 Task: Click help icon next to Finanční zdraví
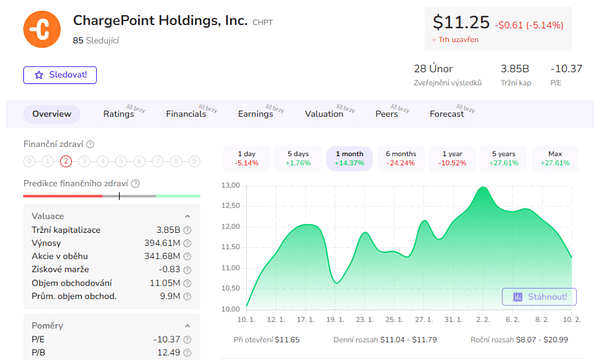(x=90, y=144)
